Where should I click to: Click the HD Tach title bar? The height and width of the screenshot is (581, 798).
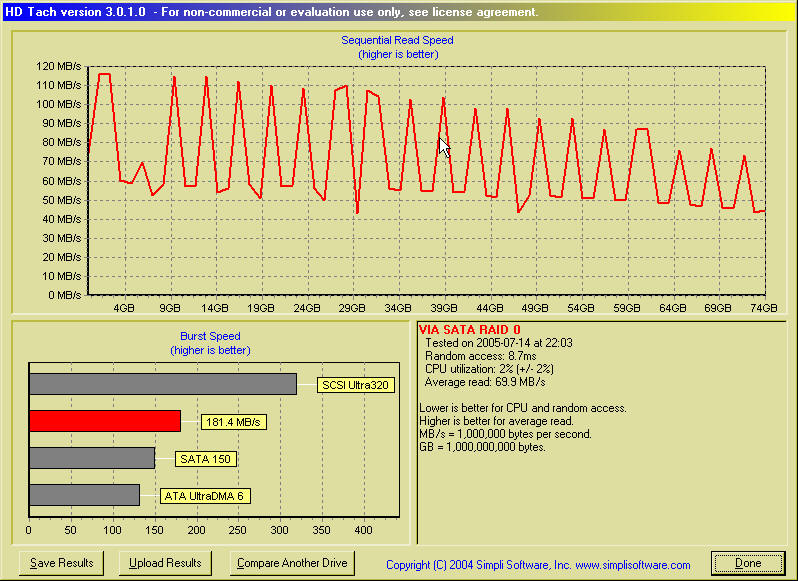click(399, 12)
